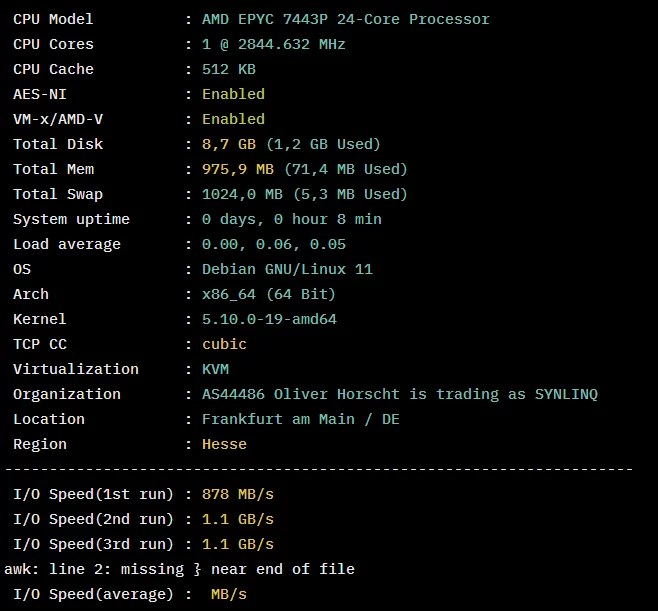
Task: Click the VM-x/AMD-V Enabled status
Action: (x=233, y=119)
